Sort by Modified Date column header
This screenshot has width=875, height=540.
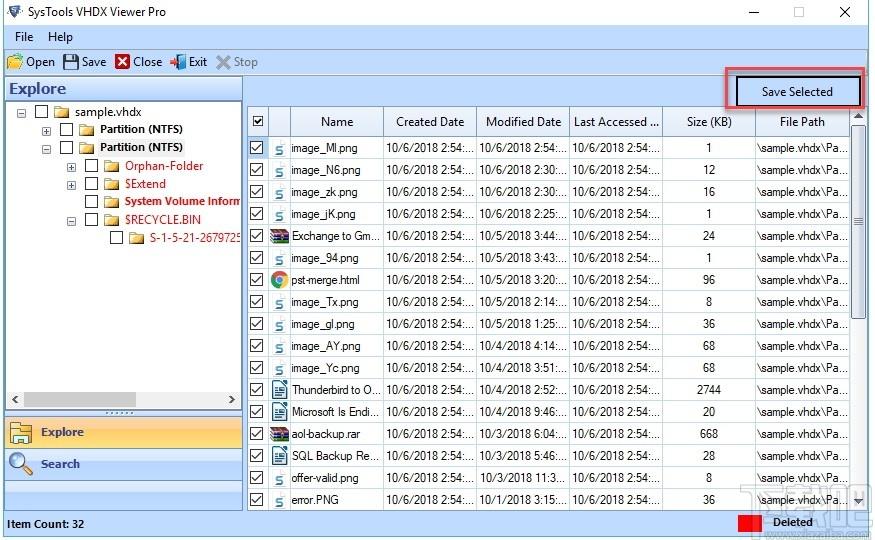(x=523, y=122)
